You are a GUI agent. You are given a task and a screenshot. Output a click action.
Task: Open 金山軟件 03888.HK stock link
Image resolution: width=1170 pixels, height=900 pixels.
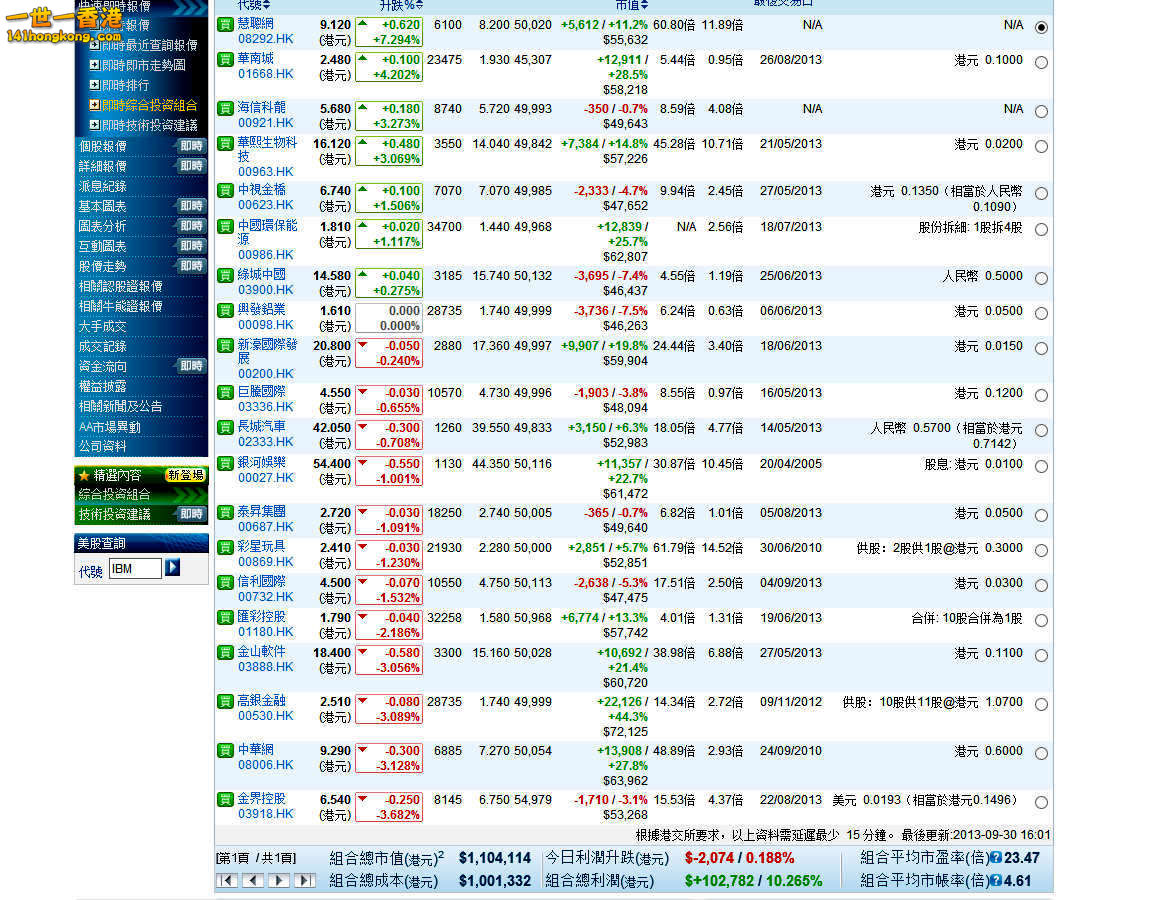(266, 660)
